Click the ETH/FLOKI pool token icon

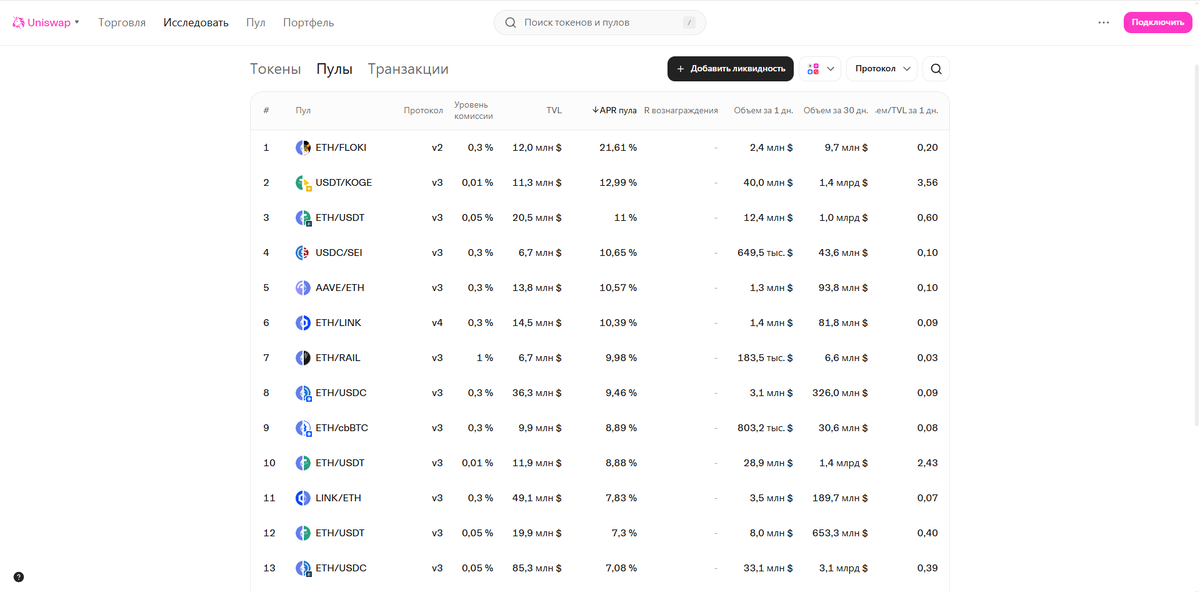pyautogui.click(x=303, y=148)
